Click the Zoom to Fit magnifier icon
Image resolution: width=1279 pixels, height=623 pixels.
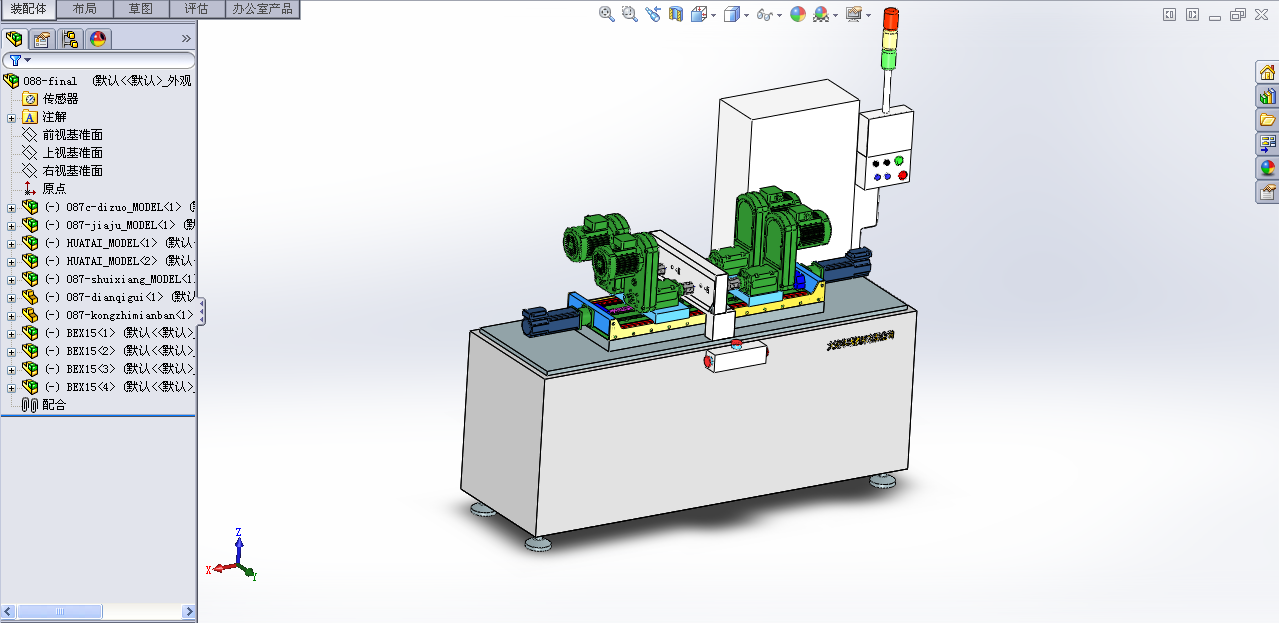tap(606, 14)
